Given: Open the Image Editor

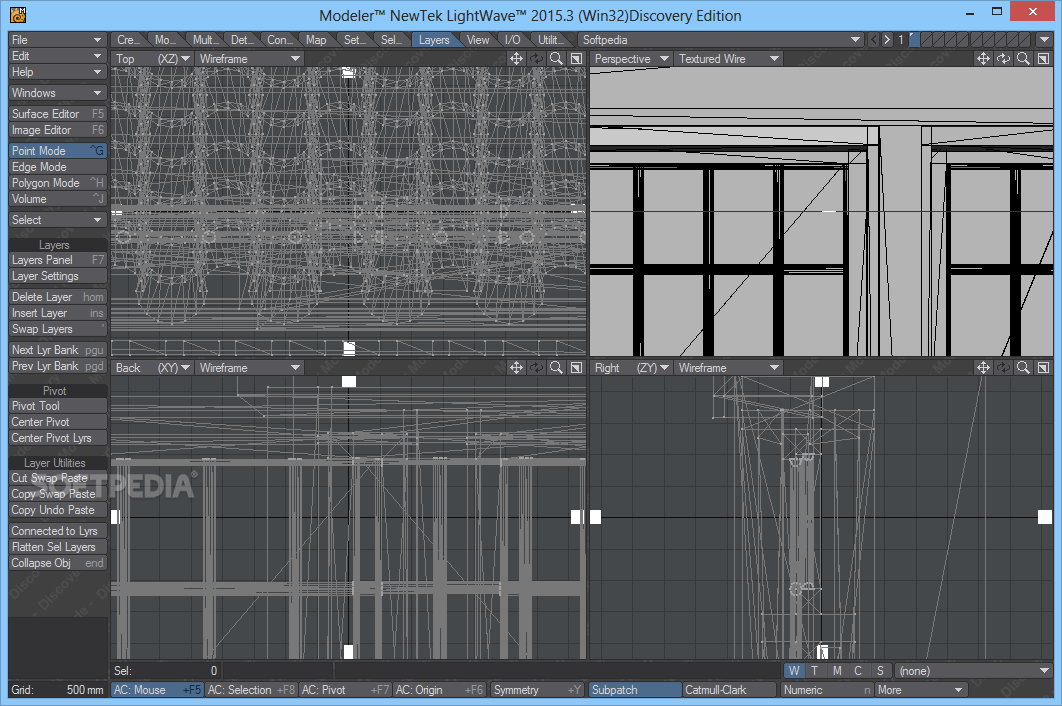Looking at the screenshot, I should click(58, 130).
